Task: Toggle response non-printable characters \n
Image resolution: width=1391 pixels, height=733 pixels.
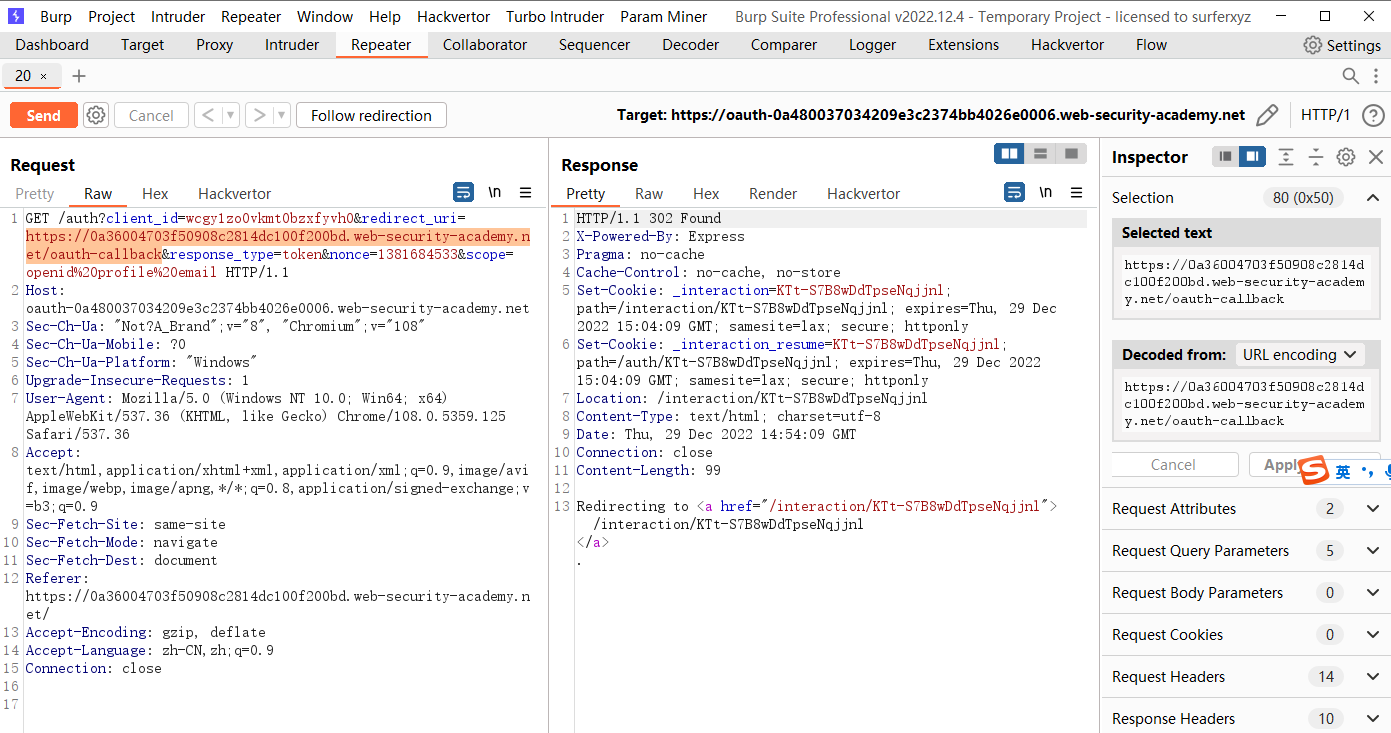Action: (1046, 192)
